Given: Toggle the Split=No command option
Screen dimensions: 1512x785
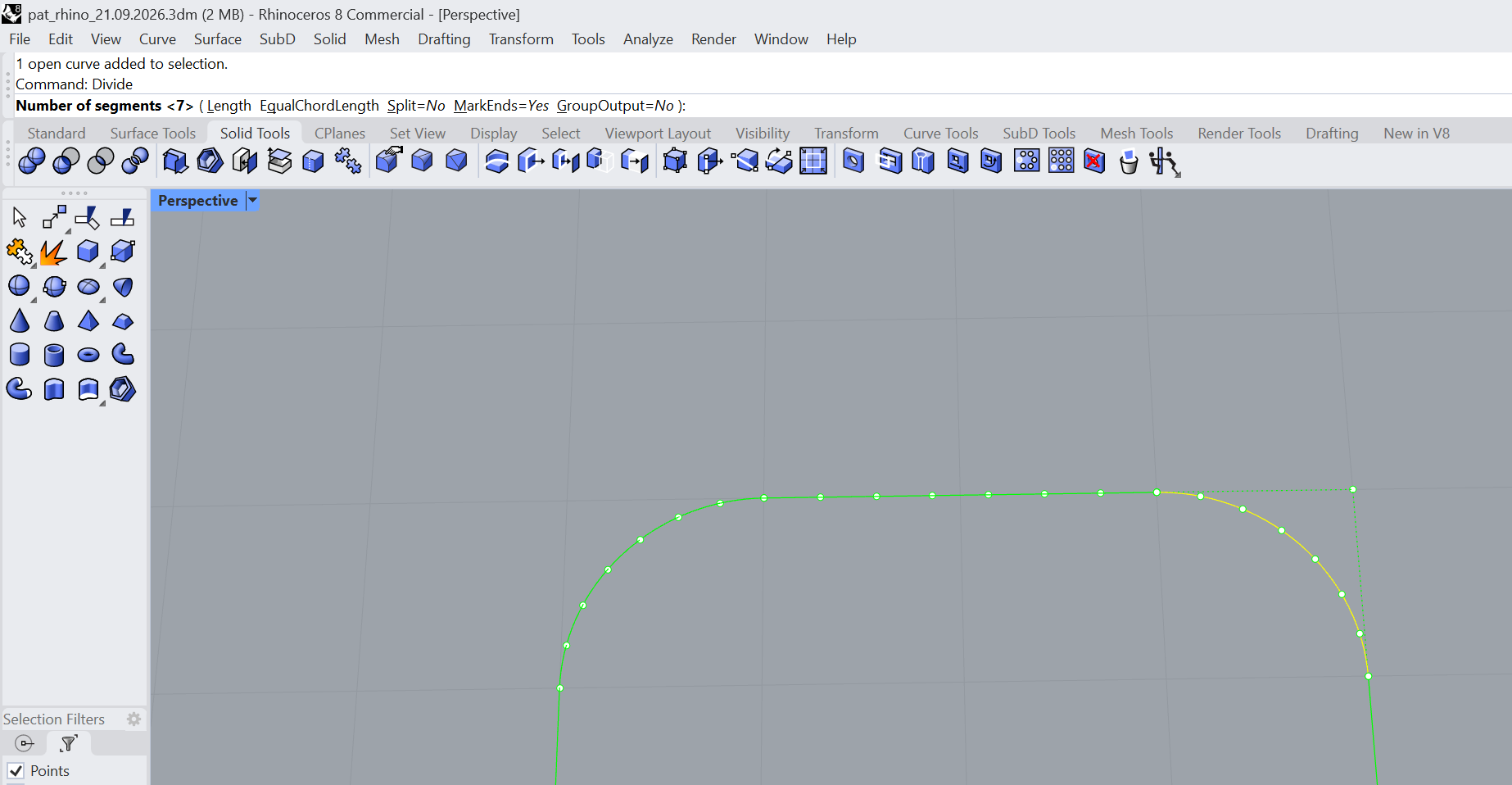Looking at the screenshot, I should 416,106.
